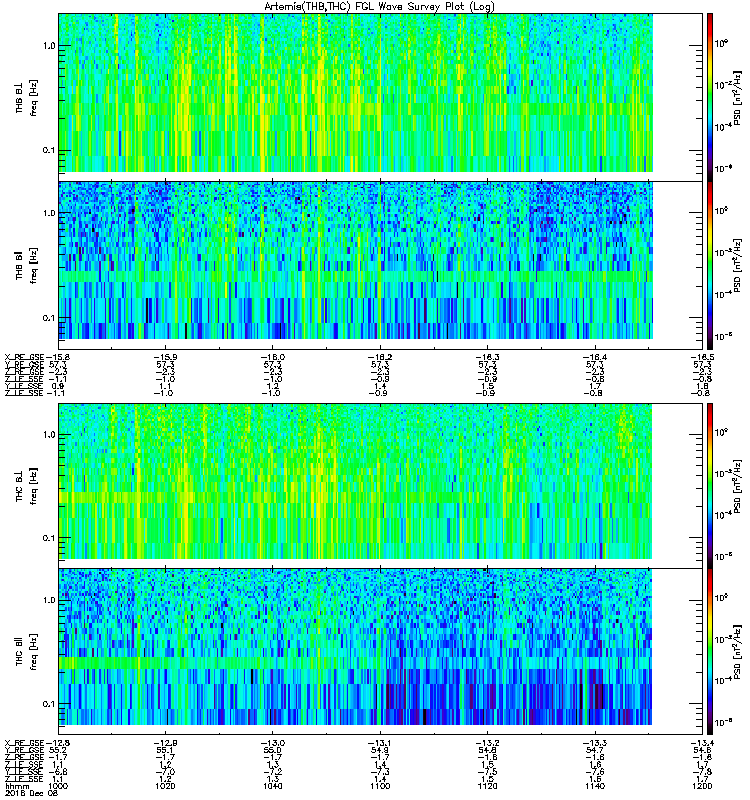Click the 1040 time tick label

click(273, 786)
